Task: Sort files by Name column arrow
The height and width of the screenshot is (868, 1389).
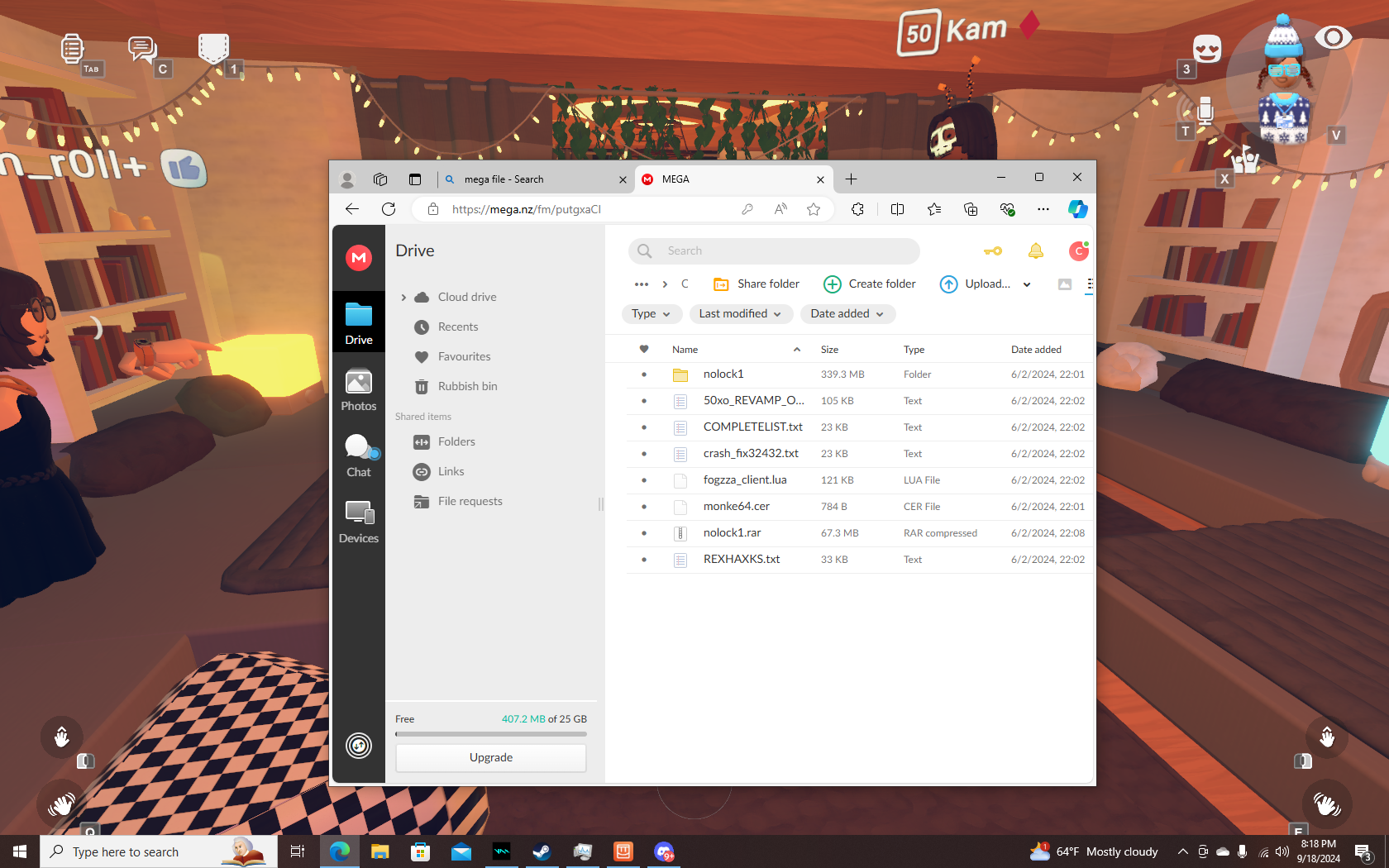Action: pos(797,350)
